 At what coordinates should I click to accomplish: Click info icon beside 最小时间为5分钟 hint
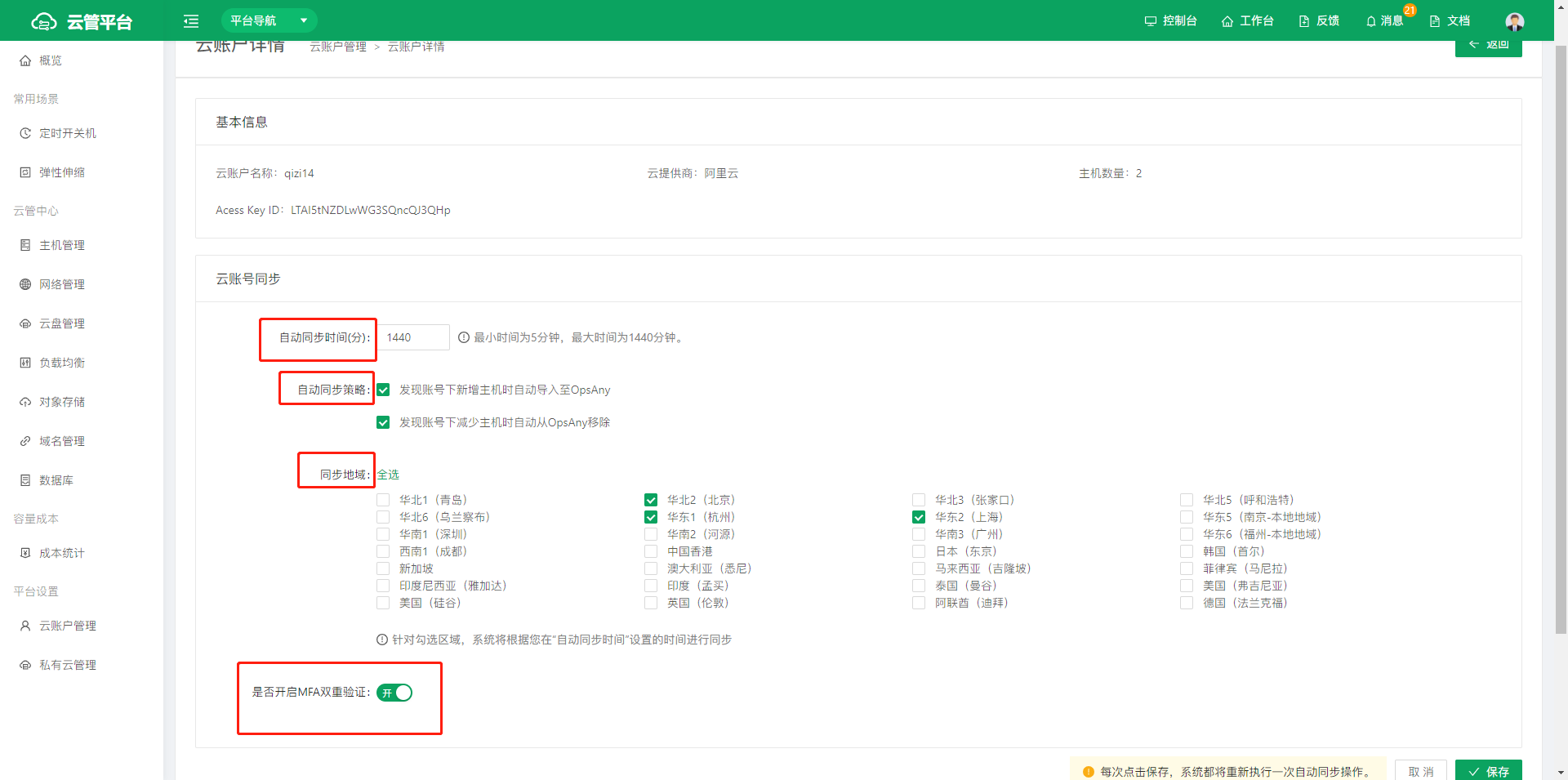coord(464,337)
